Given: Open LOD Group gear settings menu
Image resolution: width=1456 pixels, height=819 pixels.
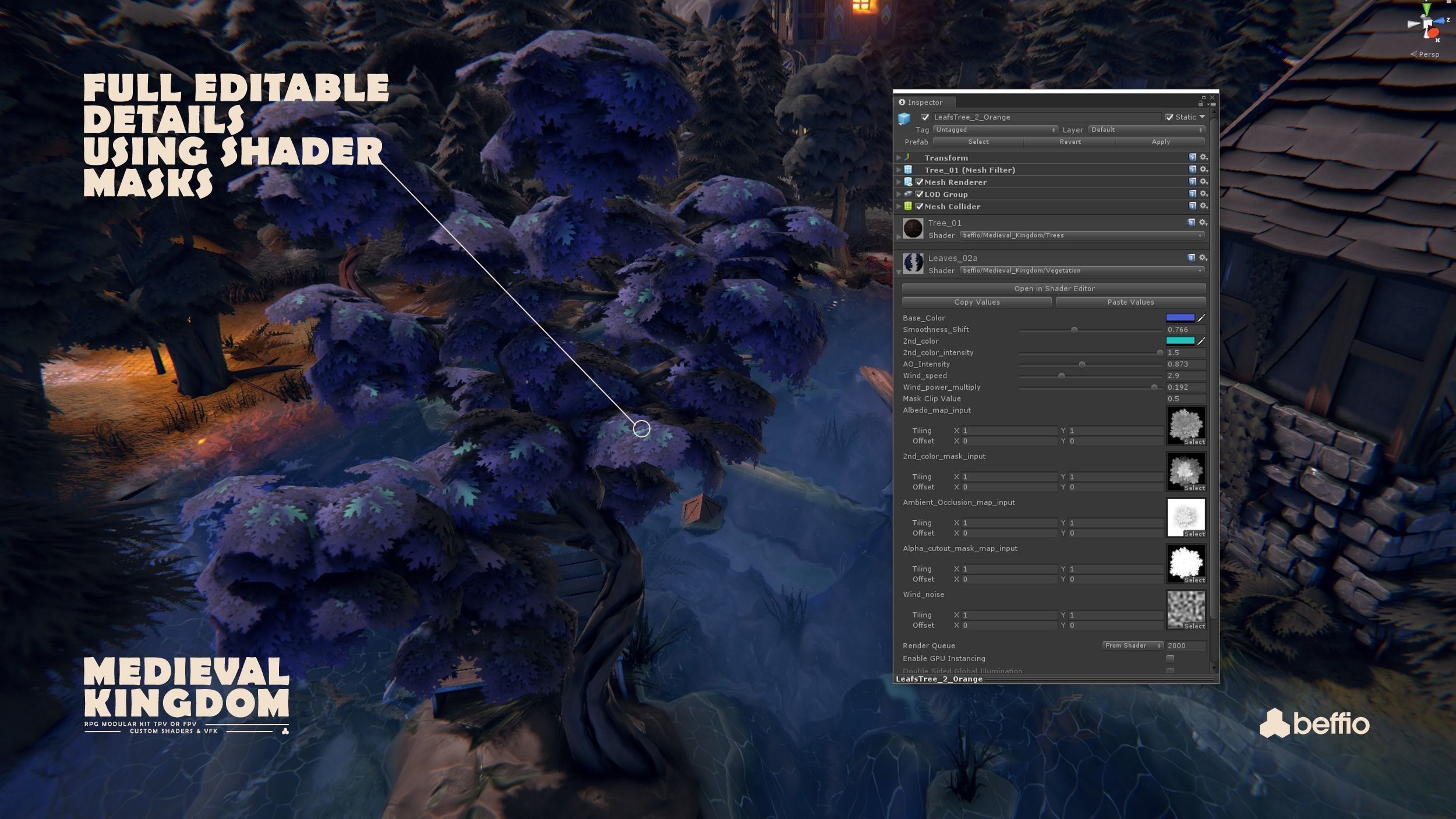Looking at the screenshot, I should [1203, 194].
